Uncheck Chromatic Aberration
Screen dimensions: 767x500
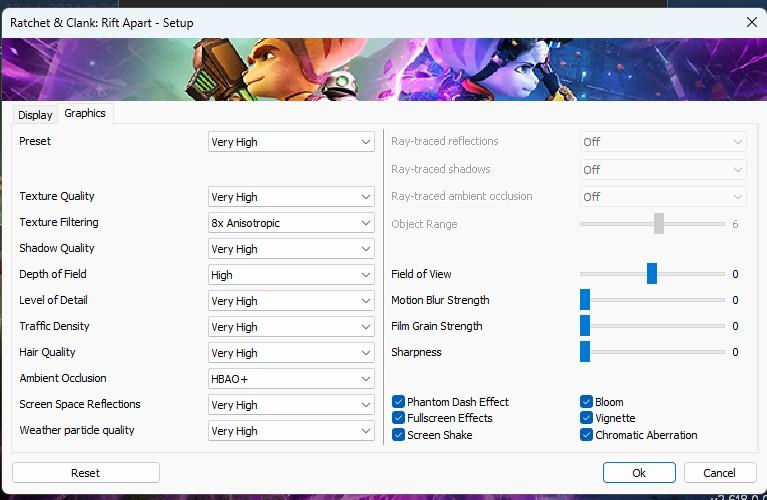pyautogui.click(x=587, y=435)
